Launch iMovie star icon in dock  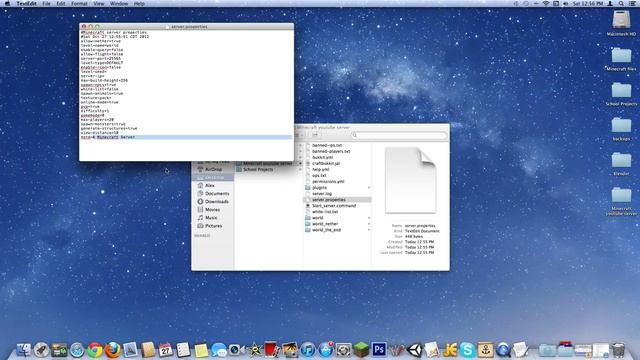pyautogui.click(x=254, y=350)
